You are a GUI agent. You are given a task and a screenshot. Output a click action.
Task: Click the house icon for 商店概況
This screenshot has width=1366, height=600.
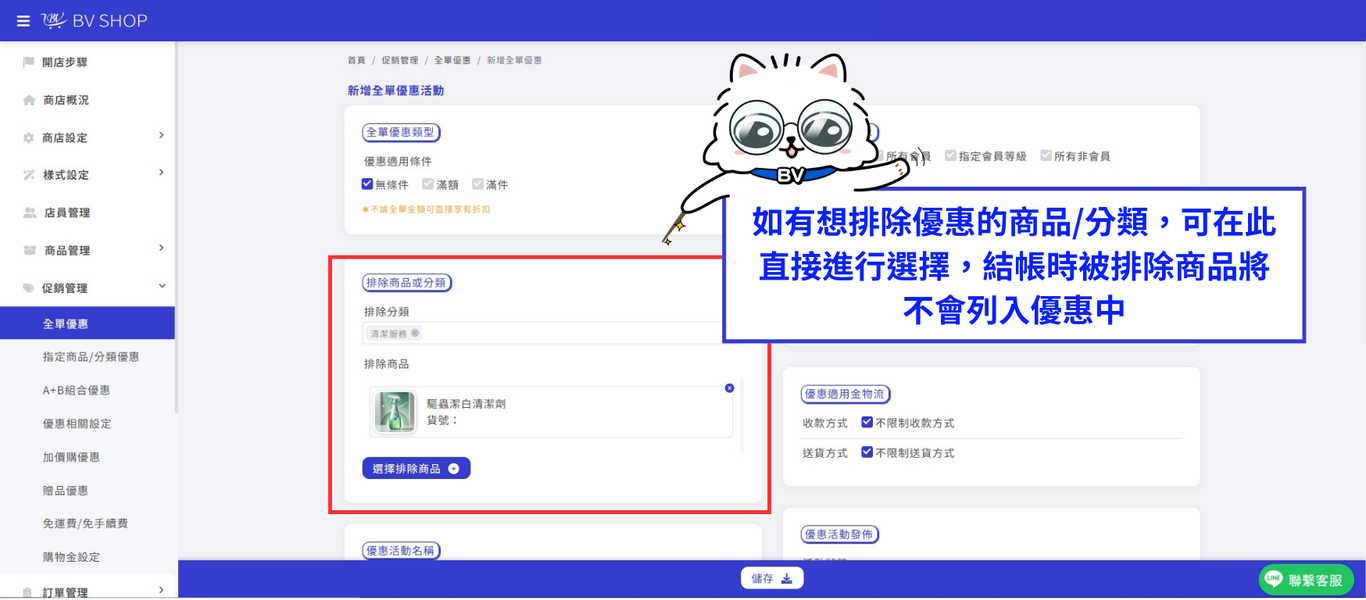(x=29, y=100)
